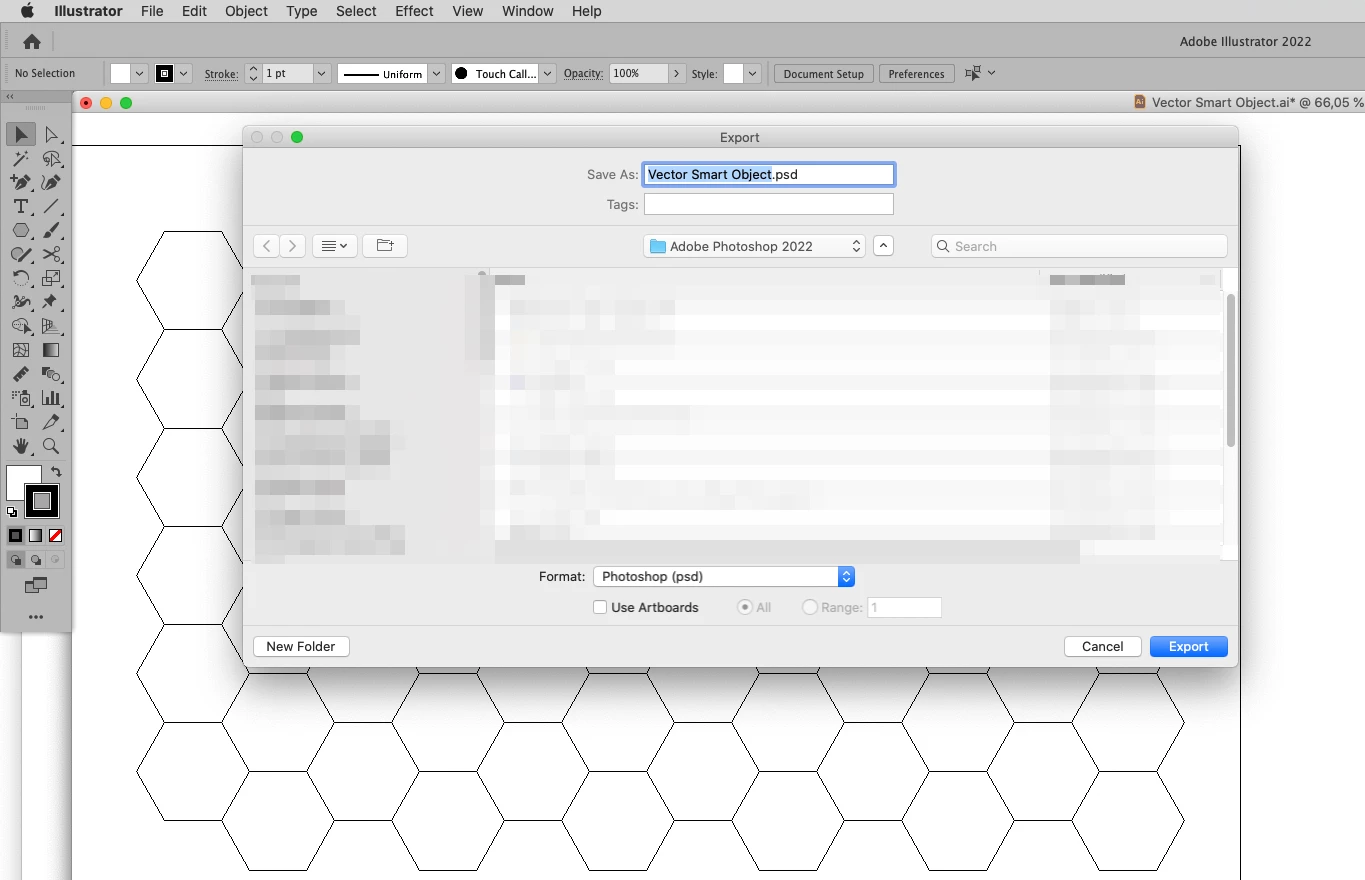Image resolution: width=1365 pixels, height=880 pixels.
Task: Select the Symbol Sprayer tool
Action: (21, 398)
